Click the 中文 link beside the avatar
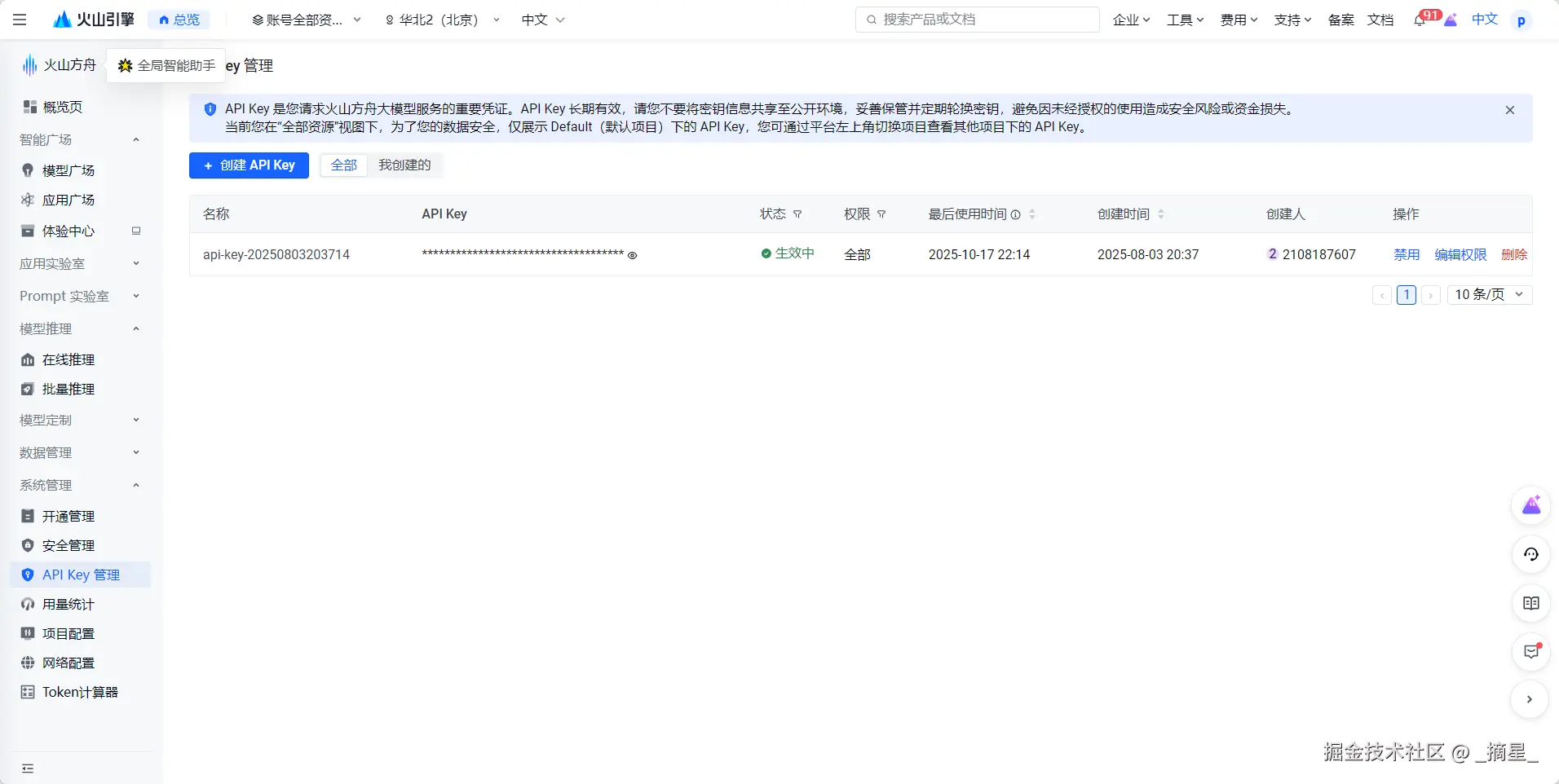 coord(1485,20)
